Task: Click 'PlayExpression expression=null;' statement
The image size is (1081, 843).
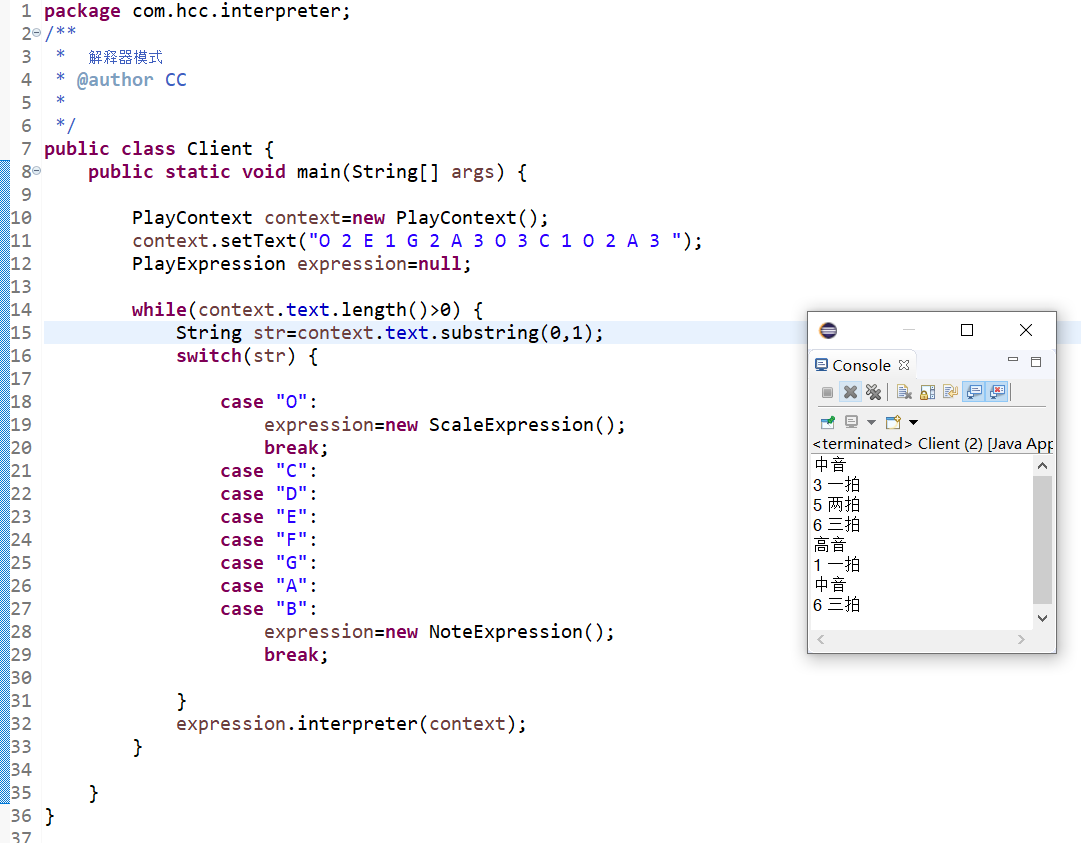Action: 301,263
